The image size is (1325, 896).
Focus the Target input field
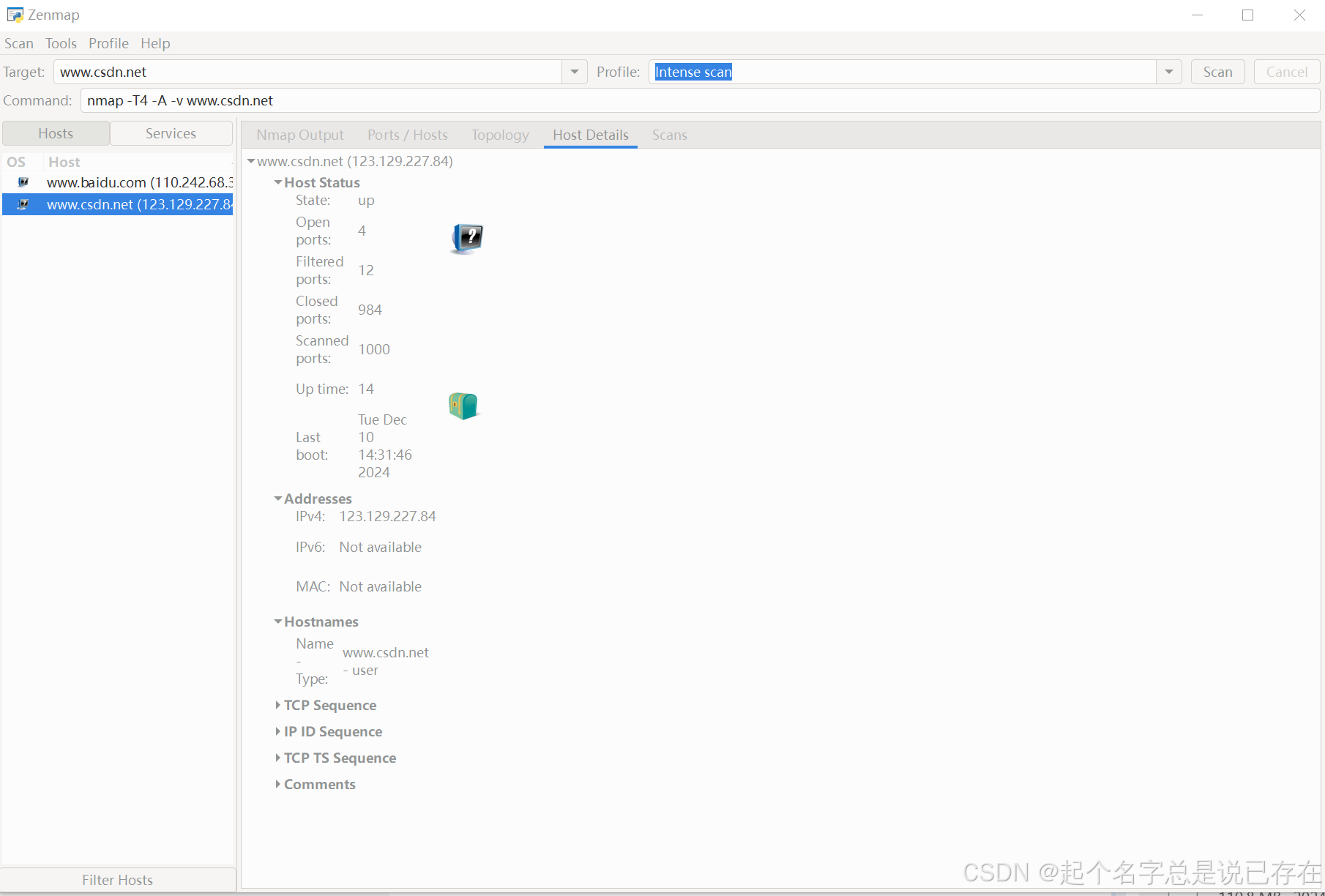coord(307,72)
